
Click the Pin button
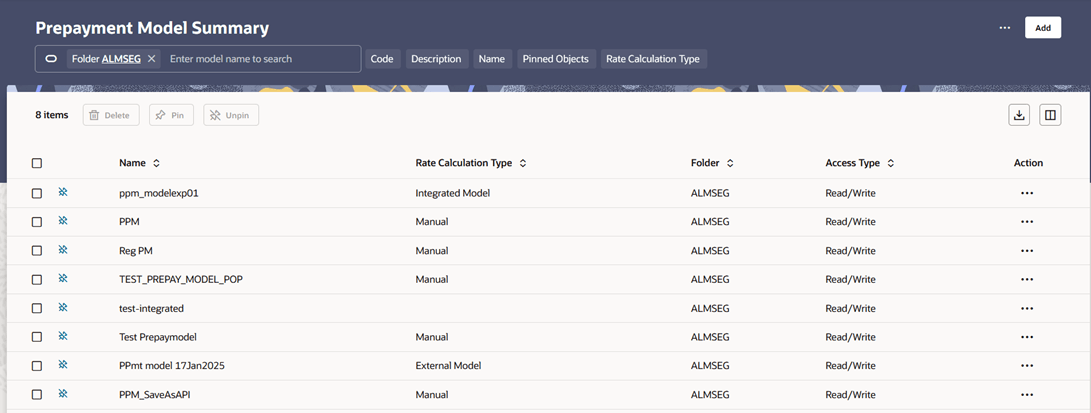pyautogui.click(x=171, y=115)
